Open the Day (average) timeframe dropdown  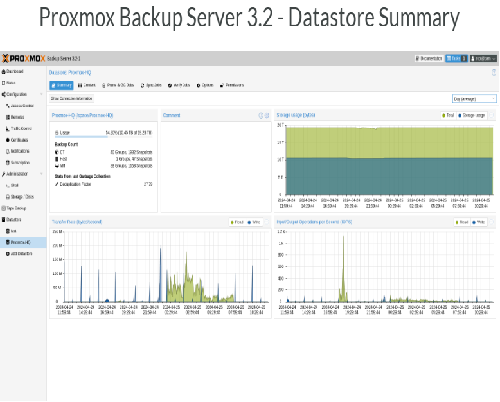474,99
